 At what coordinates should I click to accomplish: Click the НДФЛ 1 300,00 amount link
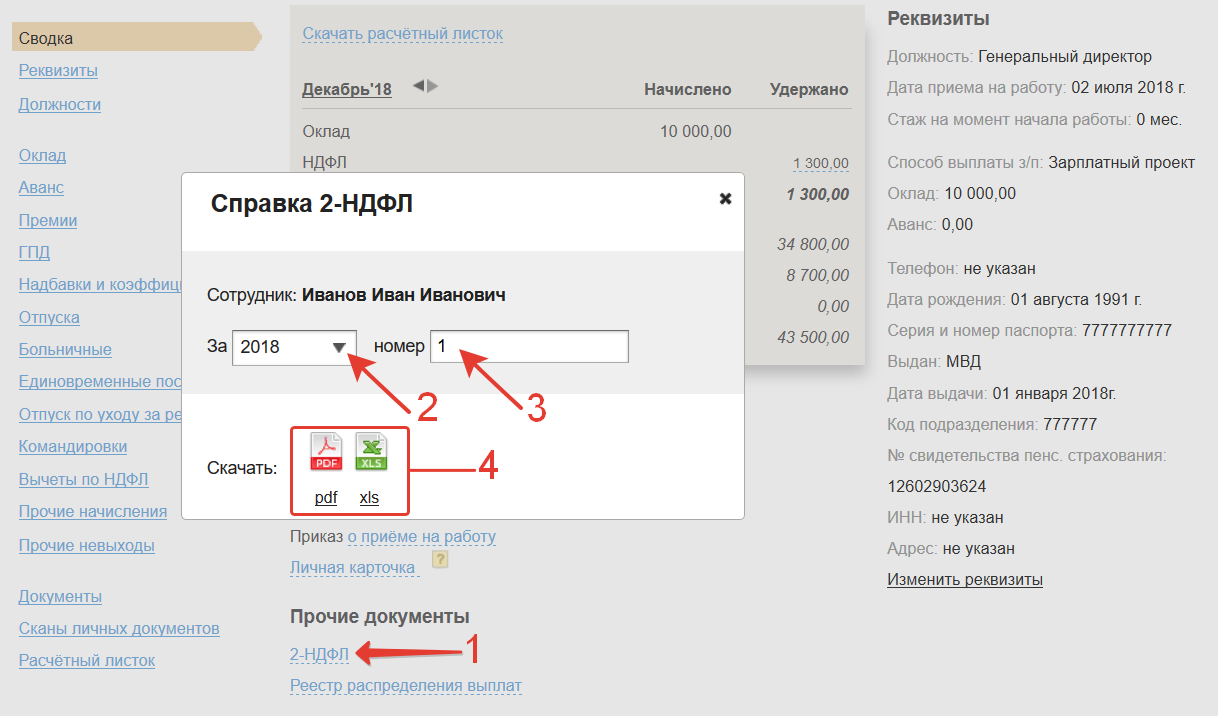(x=821, y=163)
